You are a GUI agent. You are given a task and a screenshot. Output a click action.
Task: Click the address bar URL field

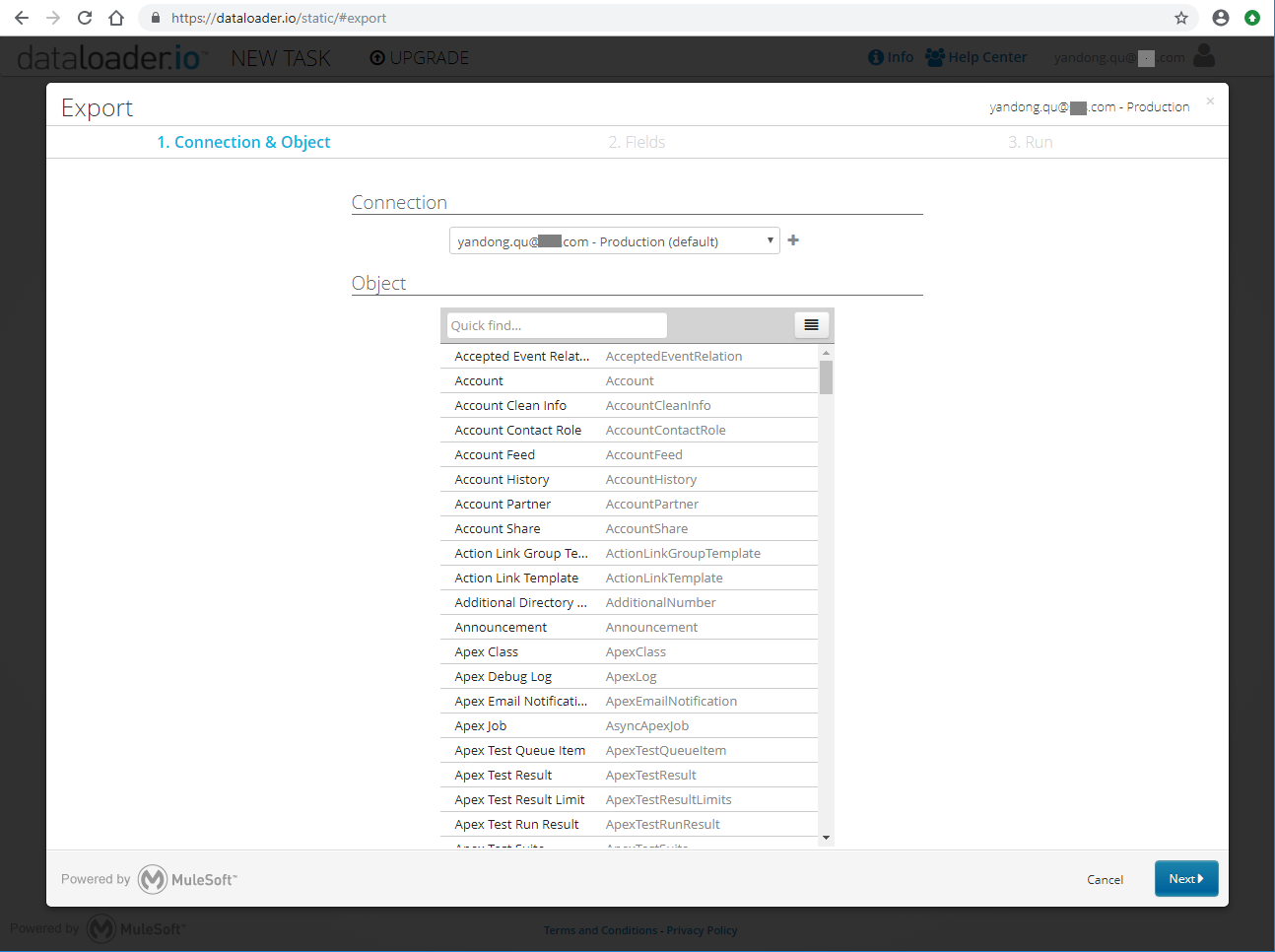tap(670, 18)
